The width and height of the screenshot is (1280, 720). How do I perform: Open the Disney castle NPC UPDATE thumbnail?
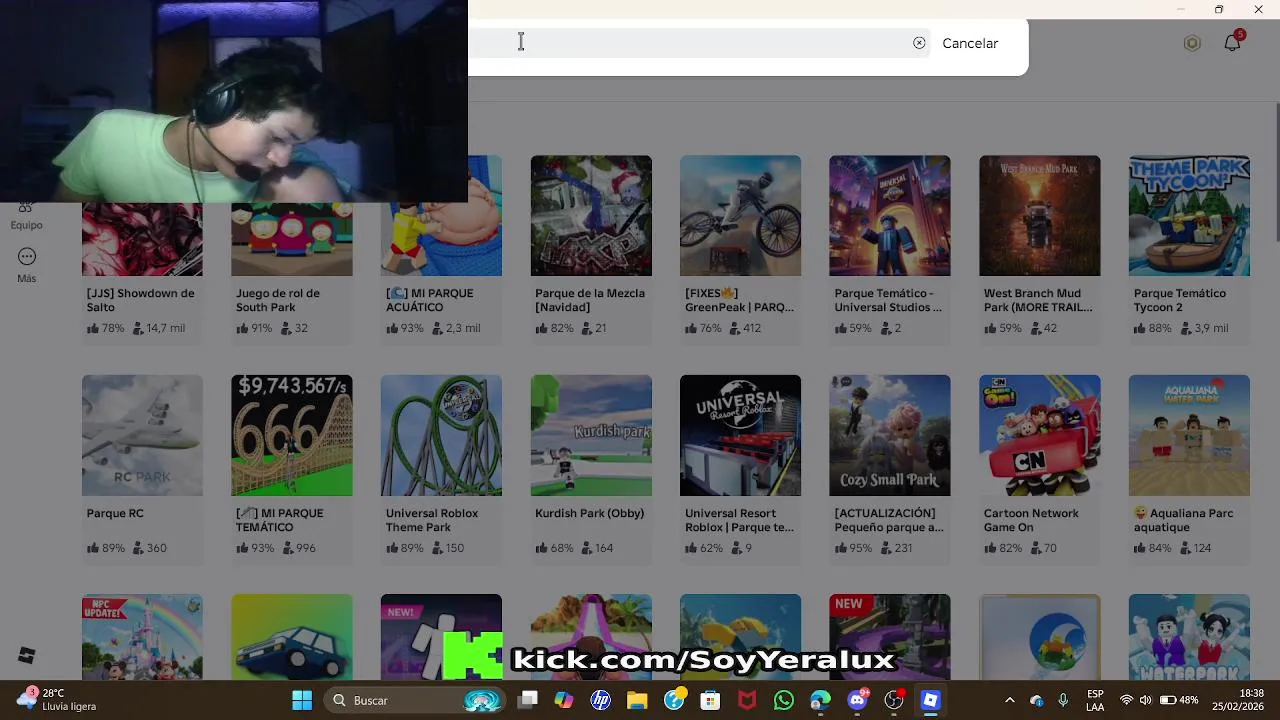pyautogui.click(x=142, y=637)
